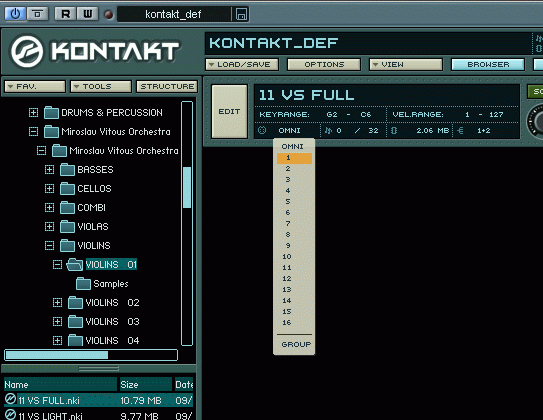Collapse the top Miroslav Vitous Orchestra folder
The height and width of the screenshot is (420, 543).
click(x=33, y=131)
